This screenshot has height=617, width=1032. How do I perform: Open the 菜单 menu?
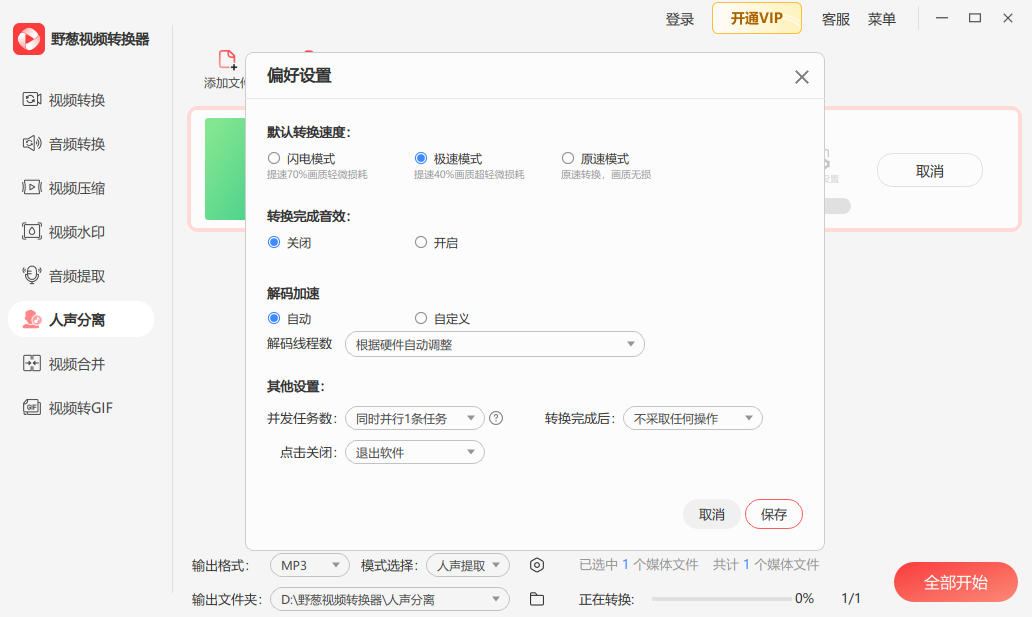[882, 18]
